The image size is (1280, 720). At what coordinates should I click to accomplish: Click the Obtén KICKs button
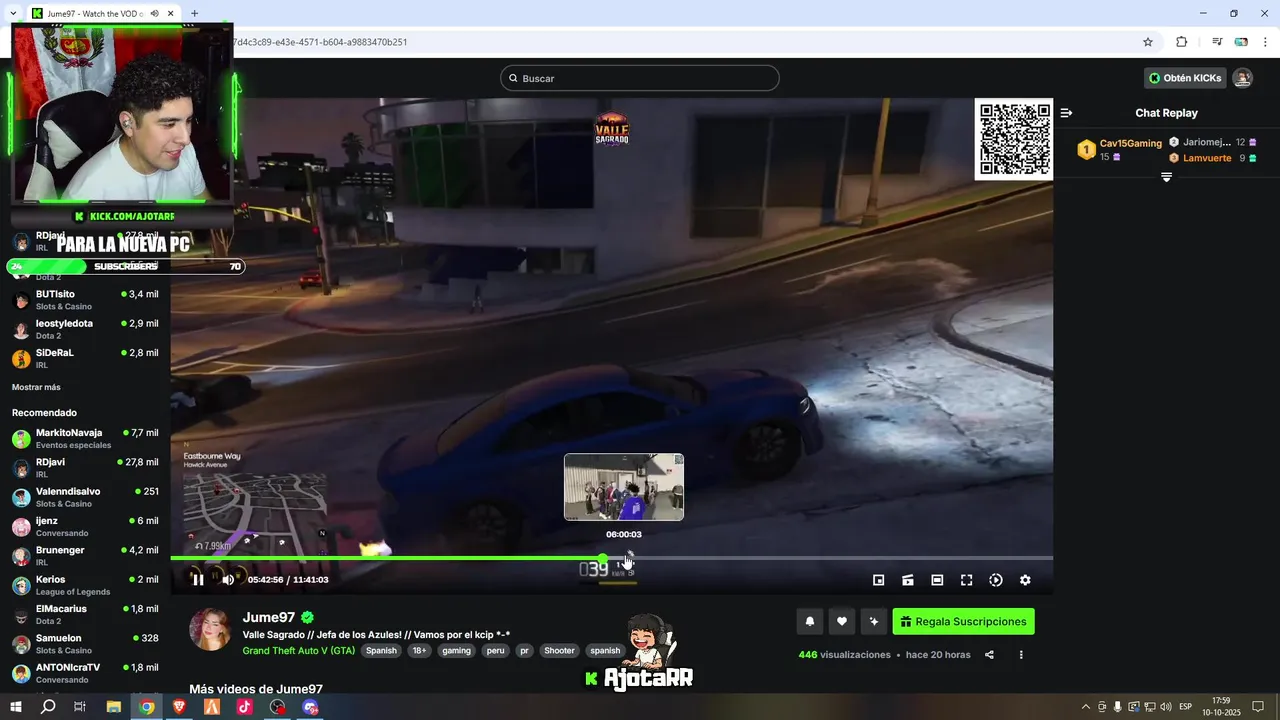1185,78
